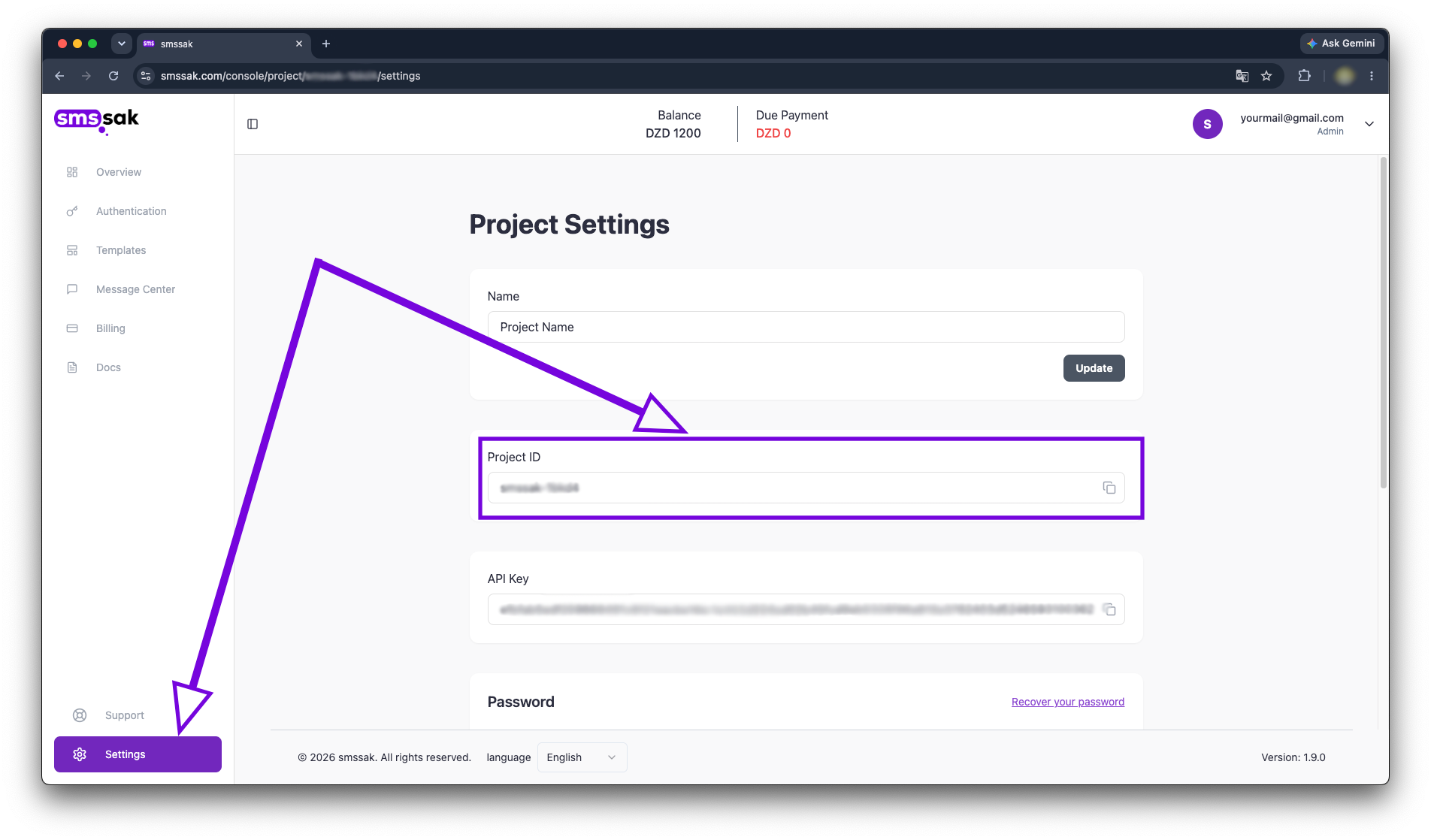
Task: Reload the page
Action: click(x=113, y=76)
